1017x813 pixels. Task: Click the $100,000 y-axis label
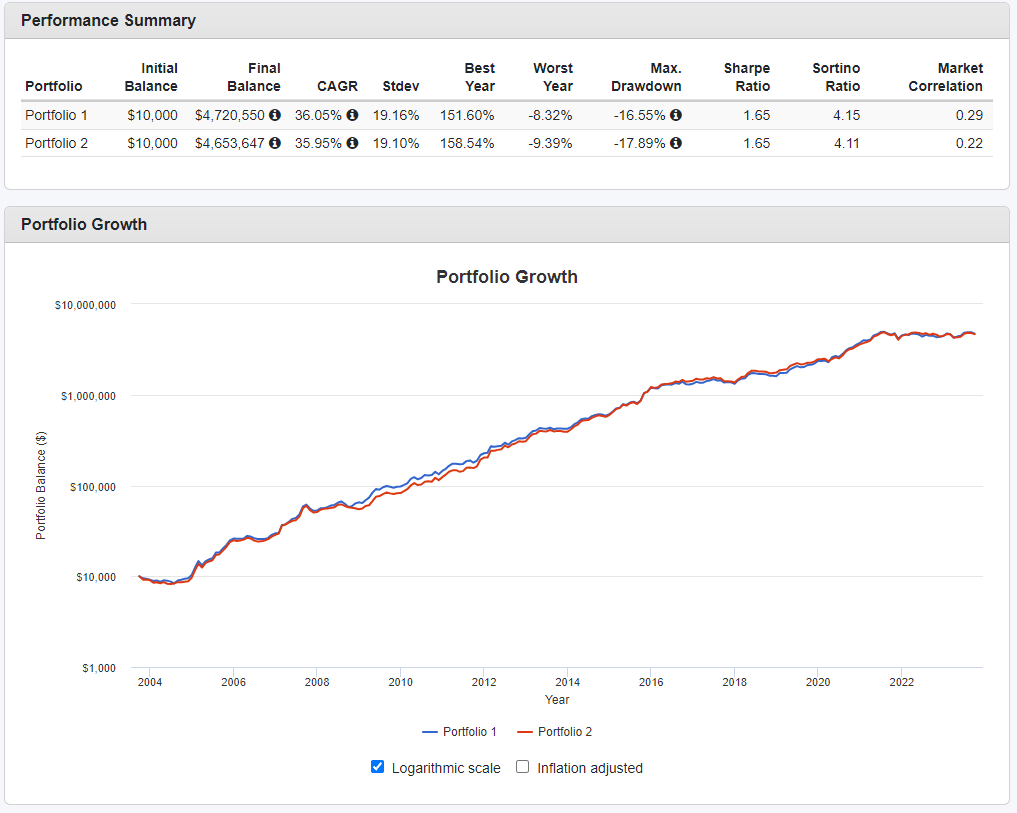click(x=93, y=487)
